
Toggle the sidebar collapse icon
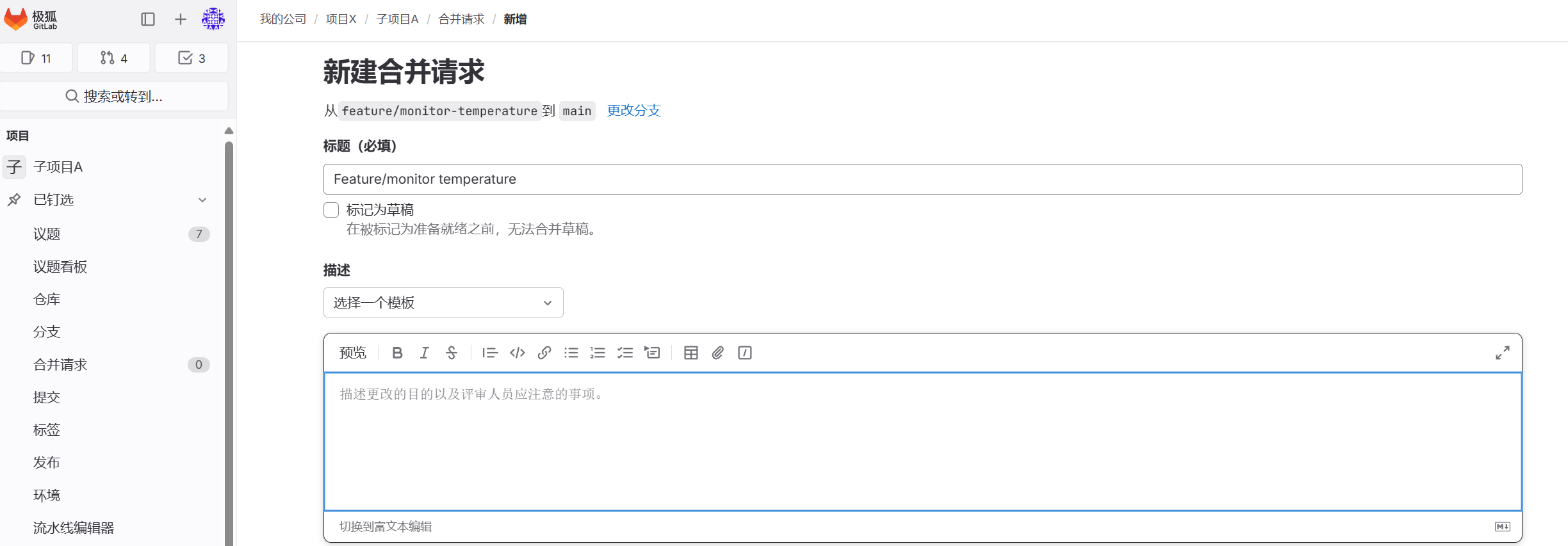pyautogui.click(x=148, y=19)
